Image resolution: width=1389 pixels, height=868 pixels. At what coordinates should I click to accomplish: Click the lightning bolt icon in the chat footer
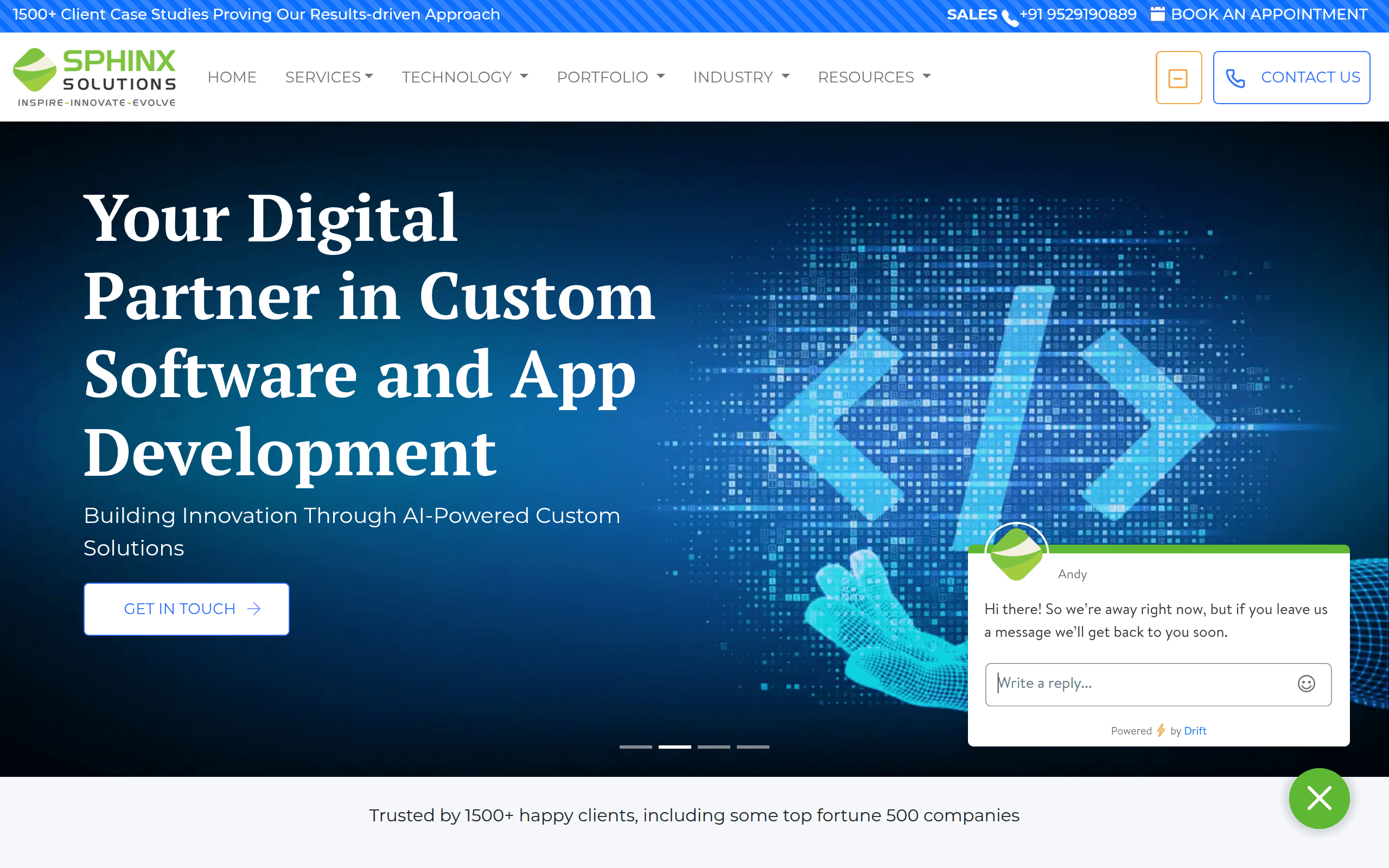[x=1162, y=730]
